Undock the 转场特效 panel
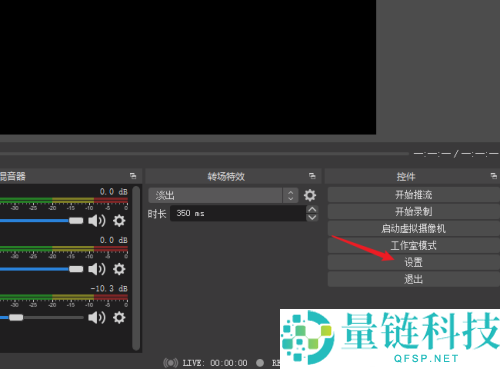 click(312, 176)
